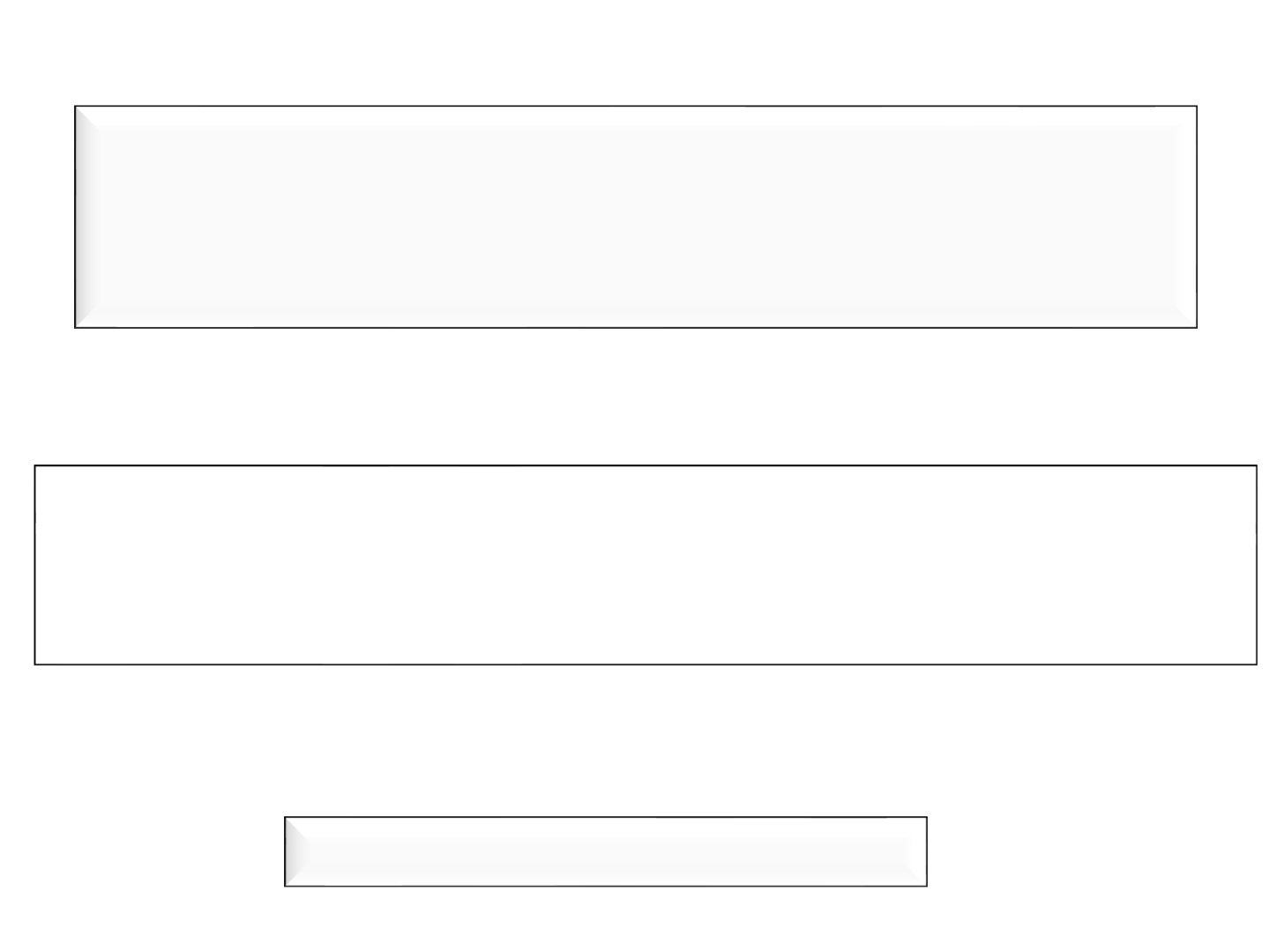Click top-right bevel corner of top box
Image resolution: width=1270 pixels, height=952 pixels.
coord(1187,116)
